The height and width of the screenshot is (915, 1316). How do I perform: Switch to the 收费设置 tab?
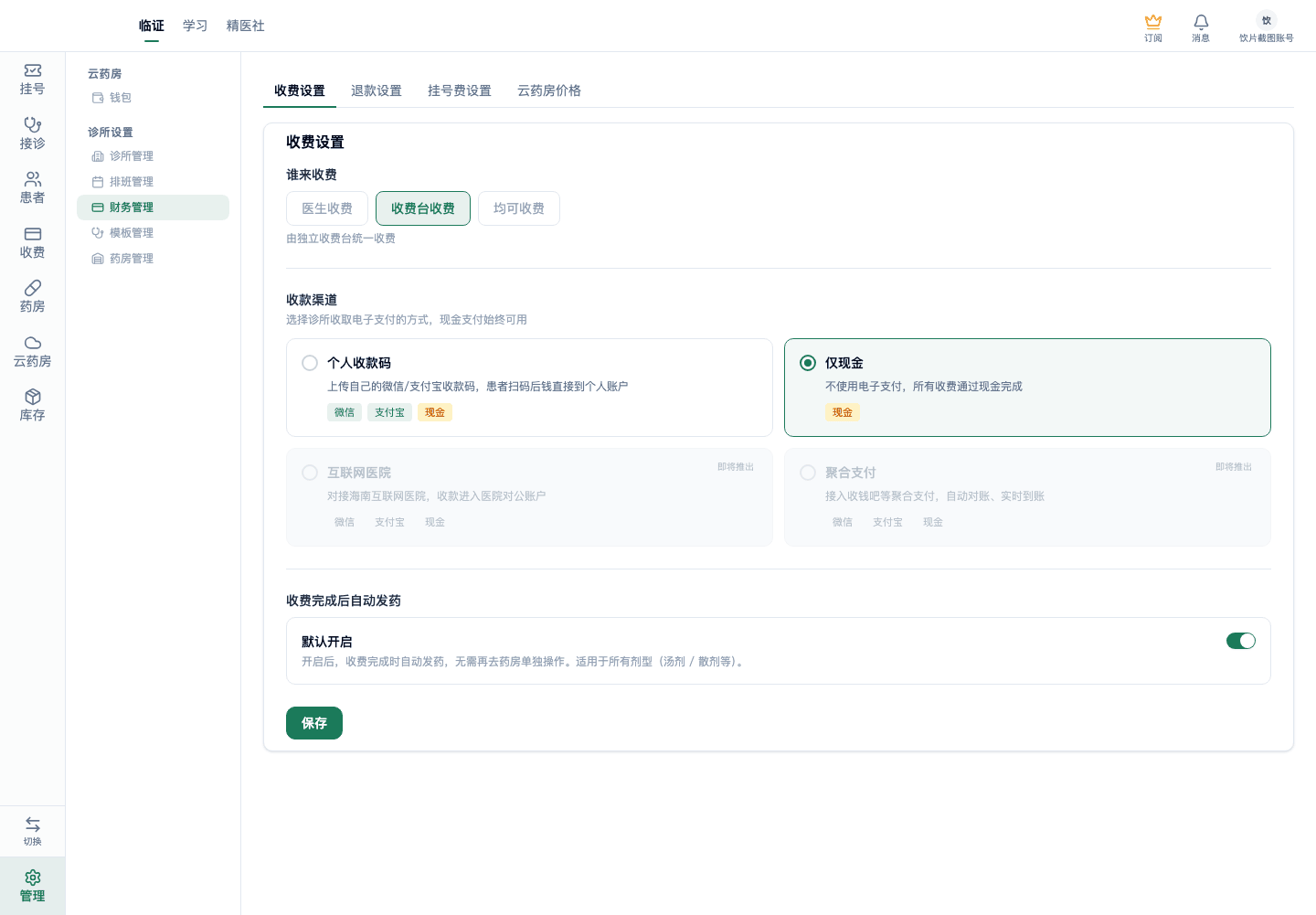point(300,90)
